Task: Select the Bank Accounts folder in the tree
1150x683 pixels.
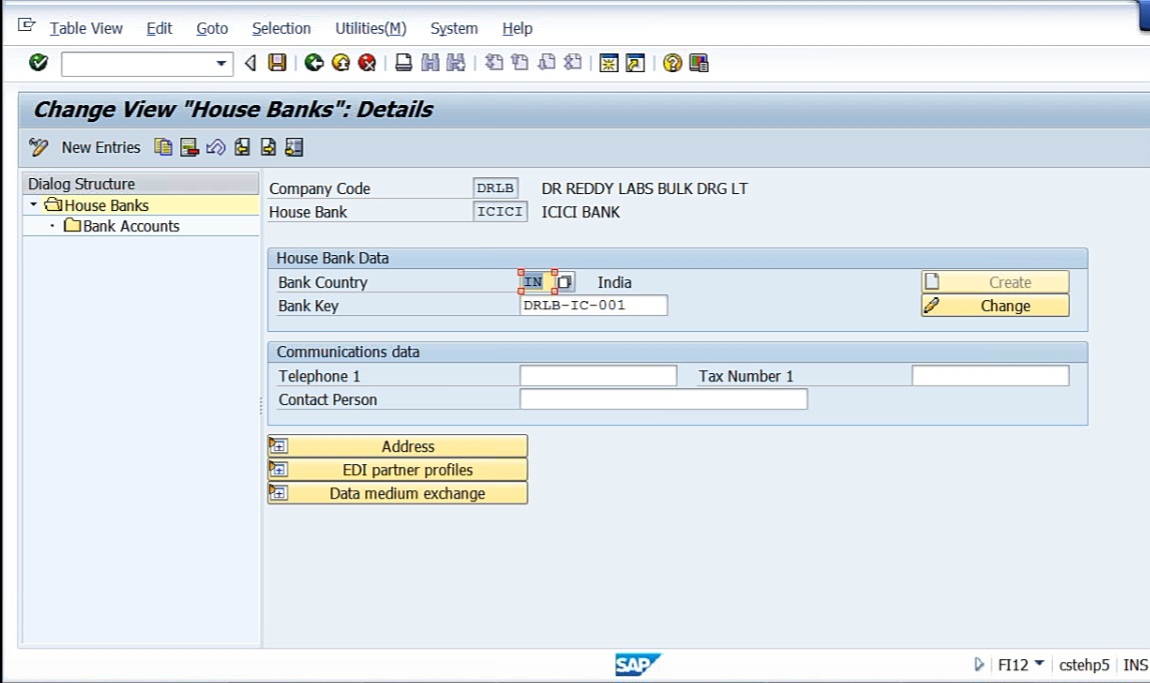Action: click(131, 226)
